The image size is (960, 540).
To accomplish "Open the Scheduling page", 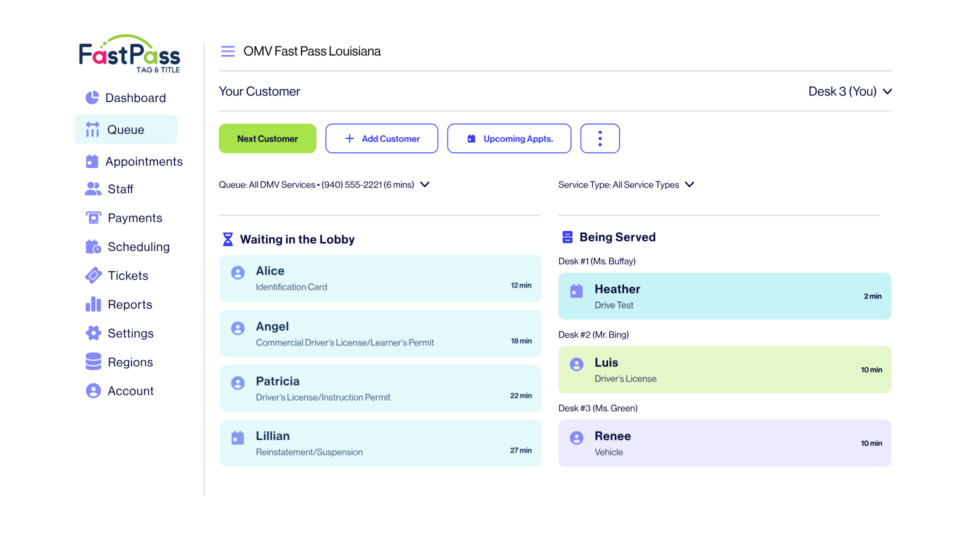I will click(128, 246).
